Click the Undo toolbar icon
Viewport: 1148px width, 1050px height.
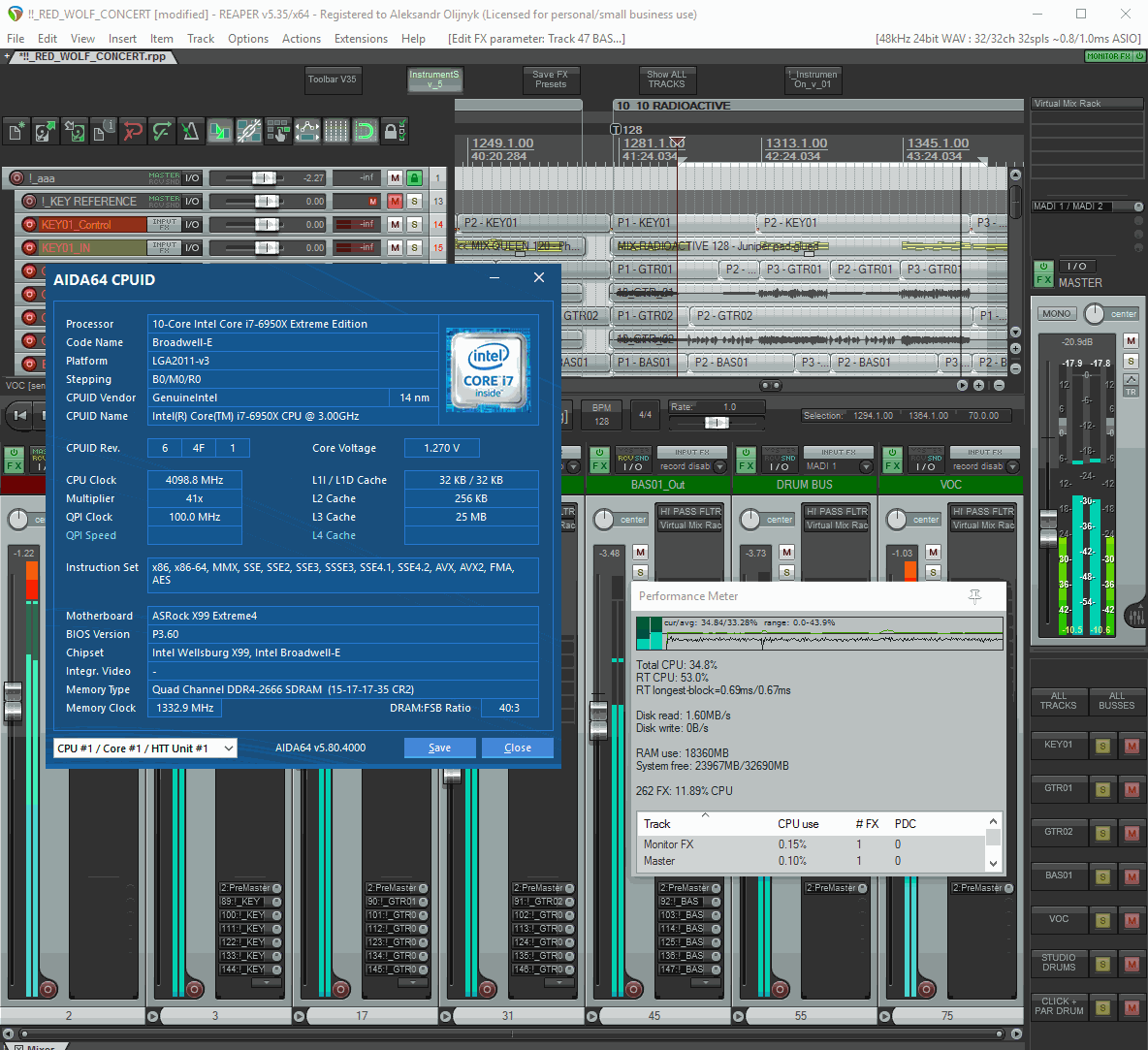(133, 131)
